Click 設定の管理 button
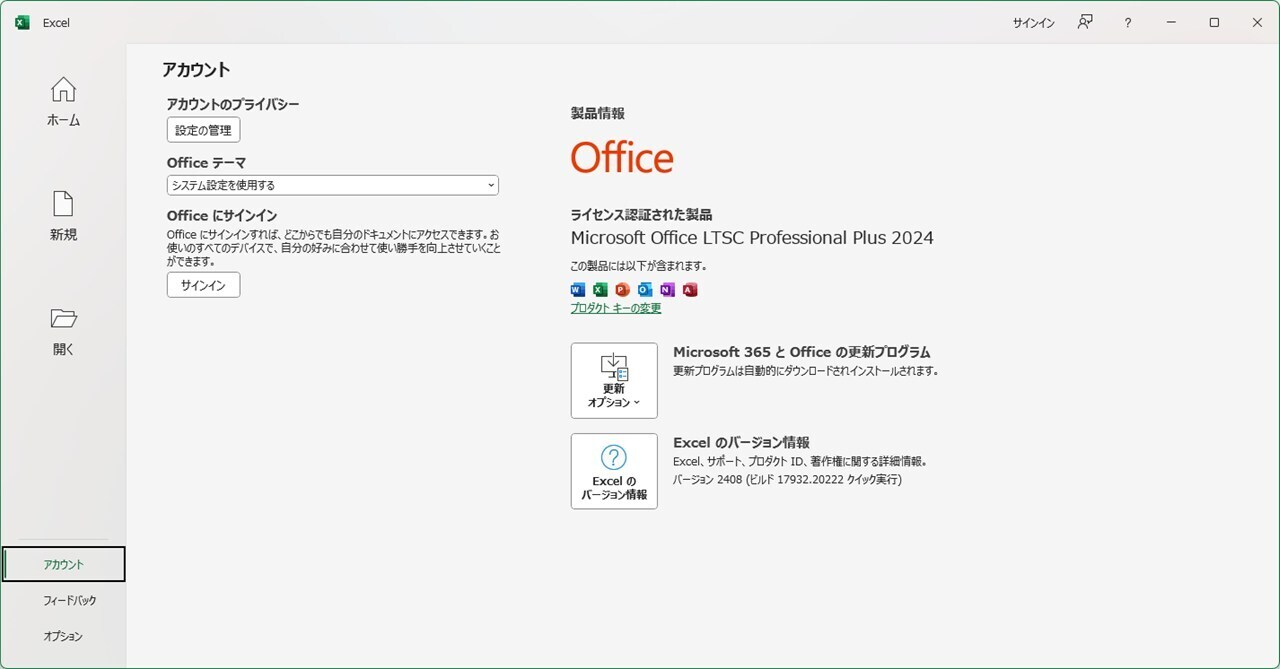This screenshot has height=669, width=1280. [x=203, y=130]
